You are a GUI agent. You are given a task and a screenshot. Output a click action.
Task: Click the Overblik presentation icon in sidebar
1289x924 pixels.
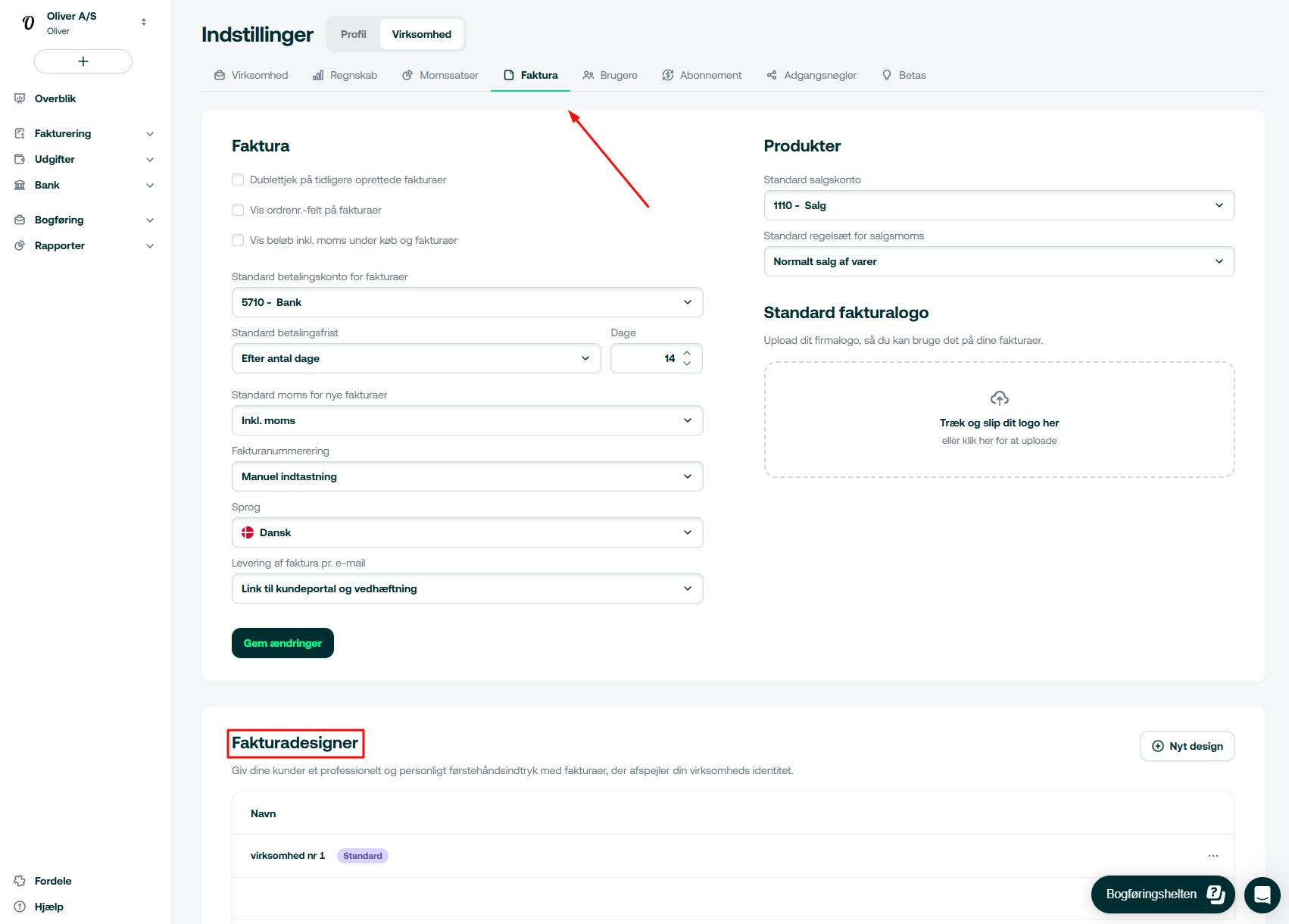click(20, 98)
